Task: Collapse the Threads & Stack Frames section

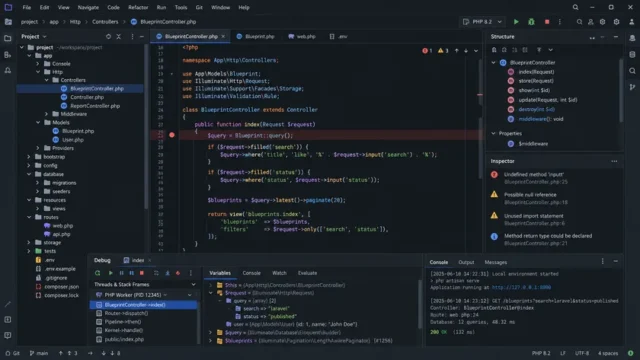Action: click(x=193, y=284)
